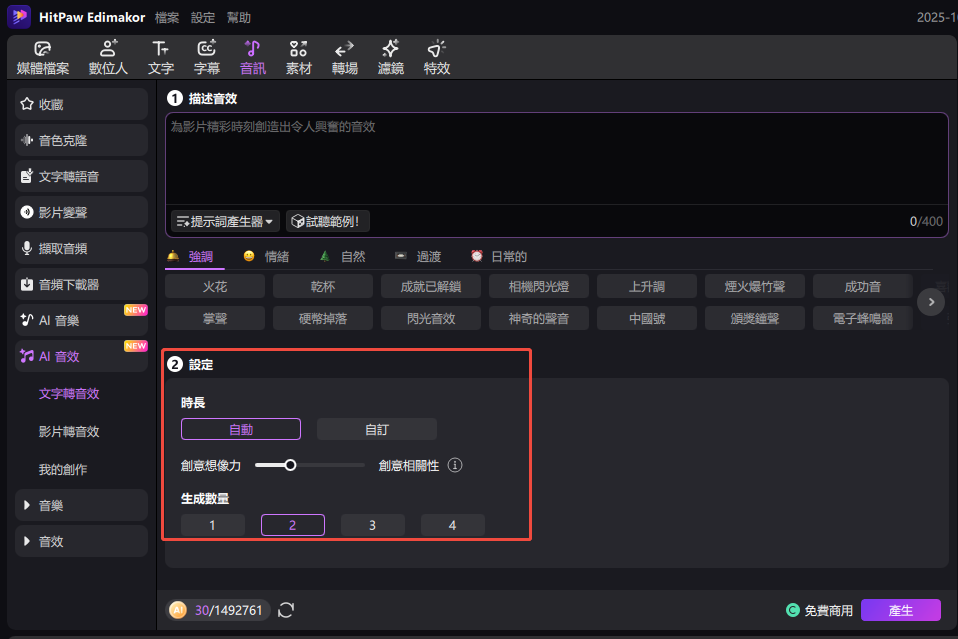
Task: Click the 試聽範例 sample button
Action: pos(328,221)
